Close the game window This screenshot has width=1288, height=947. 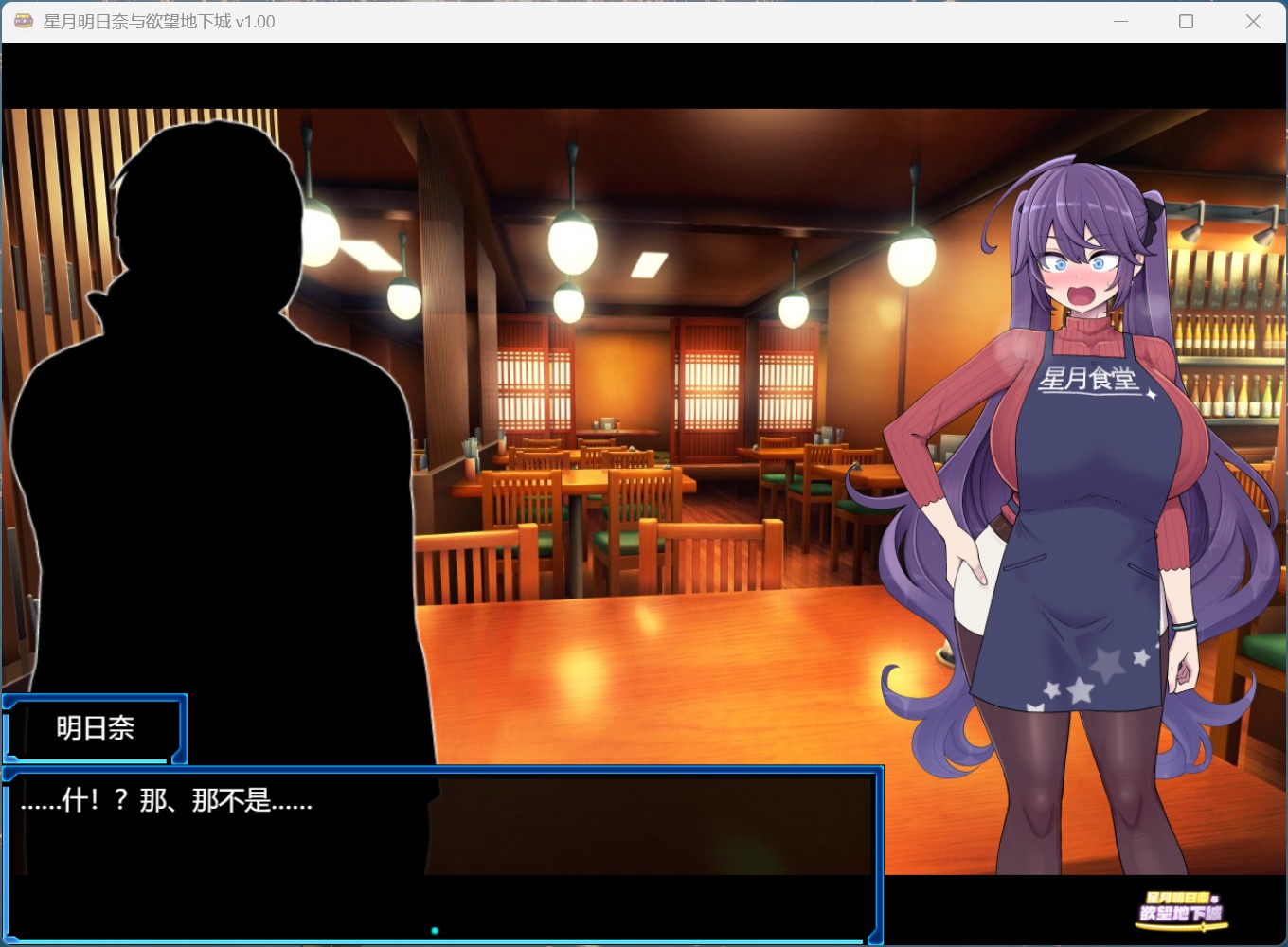click(1253, 21)
